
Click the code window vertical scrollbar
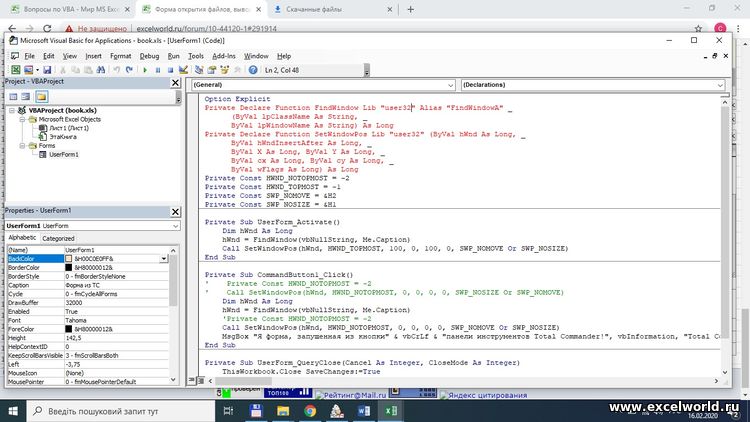725,237
